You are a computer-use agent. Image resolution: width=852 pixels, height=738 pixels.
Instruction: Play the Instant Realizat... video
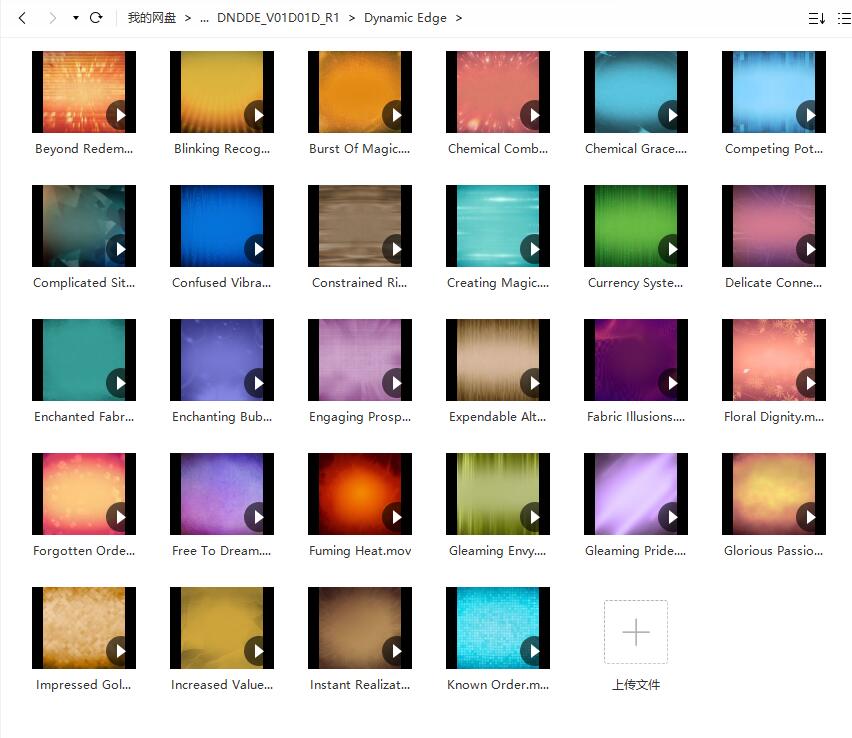tap(396, 651)
